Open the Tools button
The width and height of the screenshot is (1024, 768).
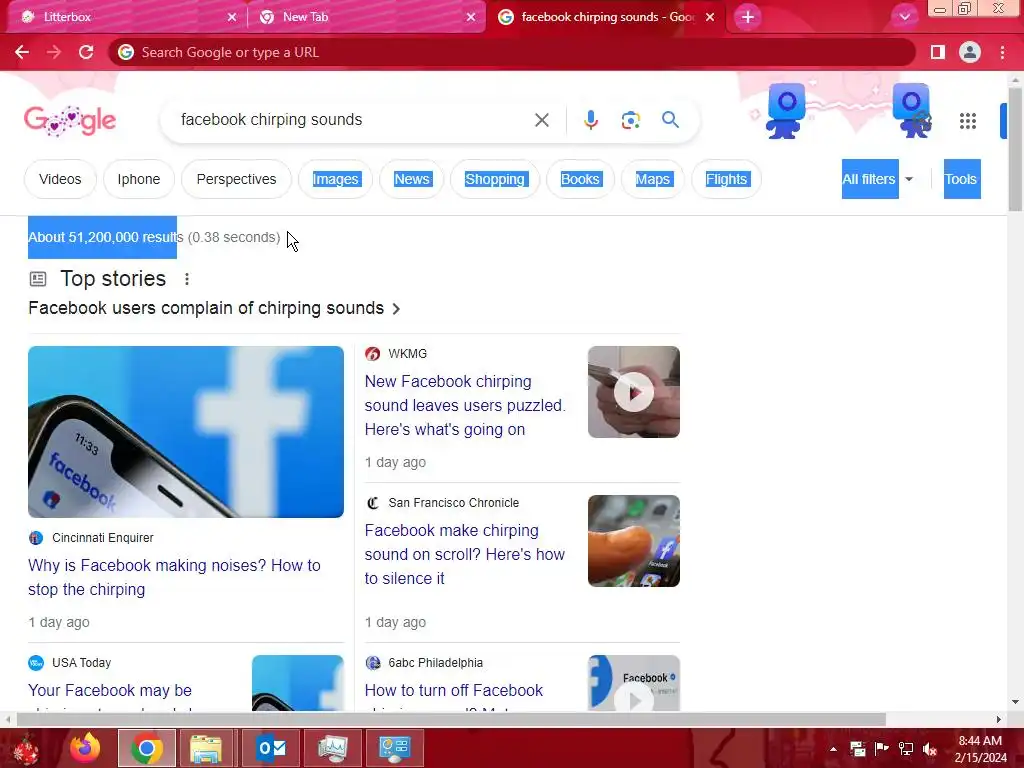pyautogui.click(x=961, y=179)
